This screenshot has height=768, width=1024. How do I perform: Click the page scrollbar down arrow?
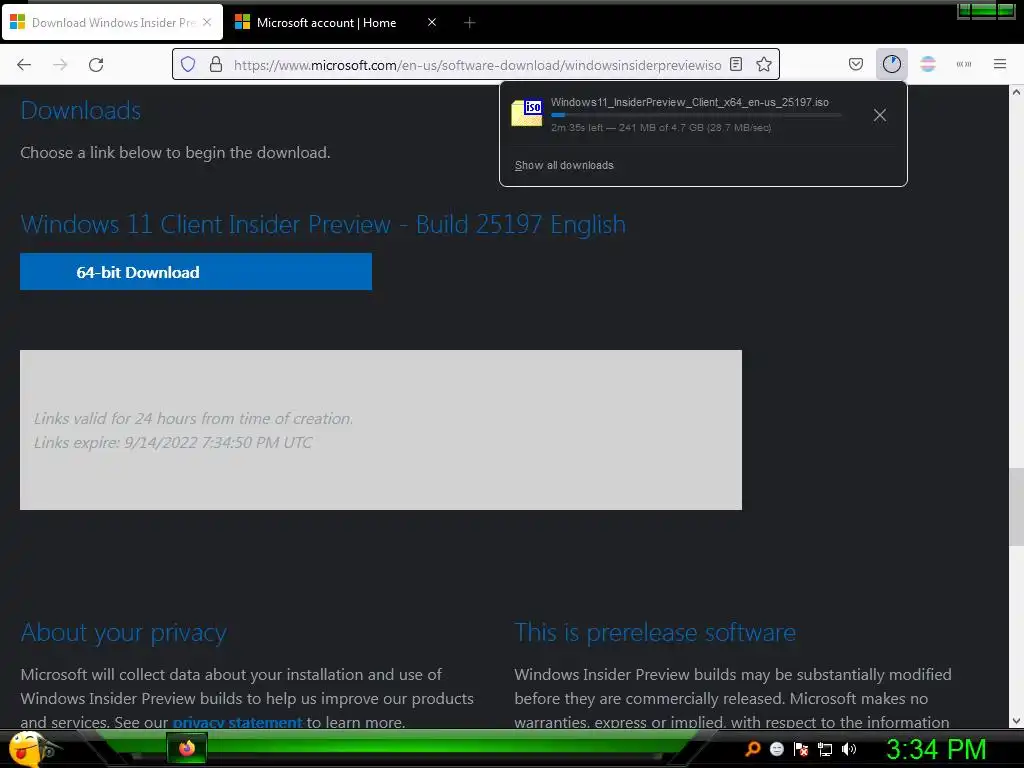[1016, 721]
